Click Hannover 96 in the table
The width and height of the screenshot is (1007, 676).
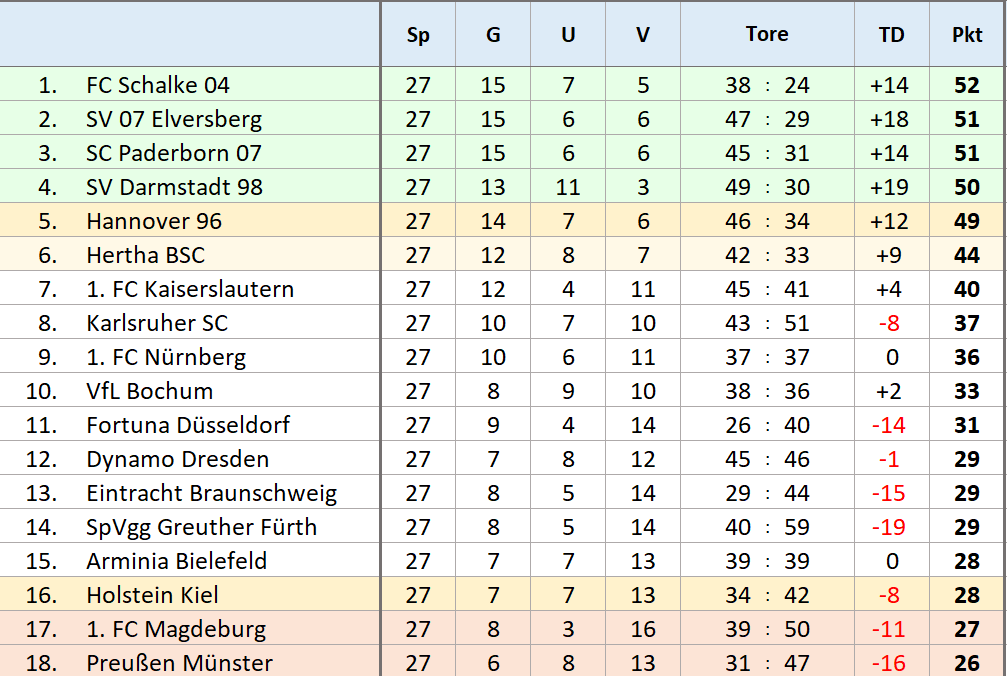tap(154, 221)
